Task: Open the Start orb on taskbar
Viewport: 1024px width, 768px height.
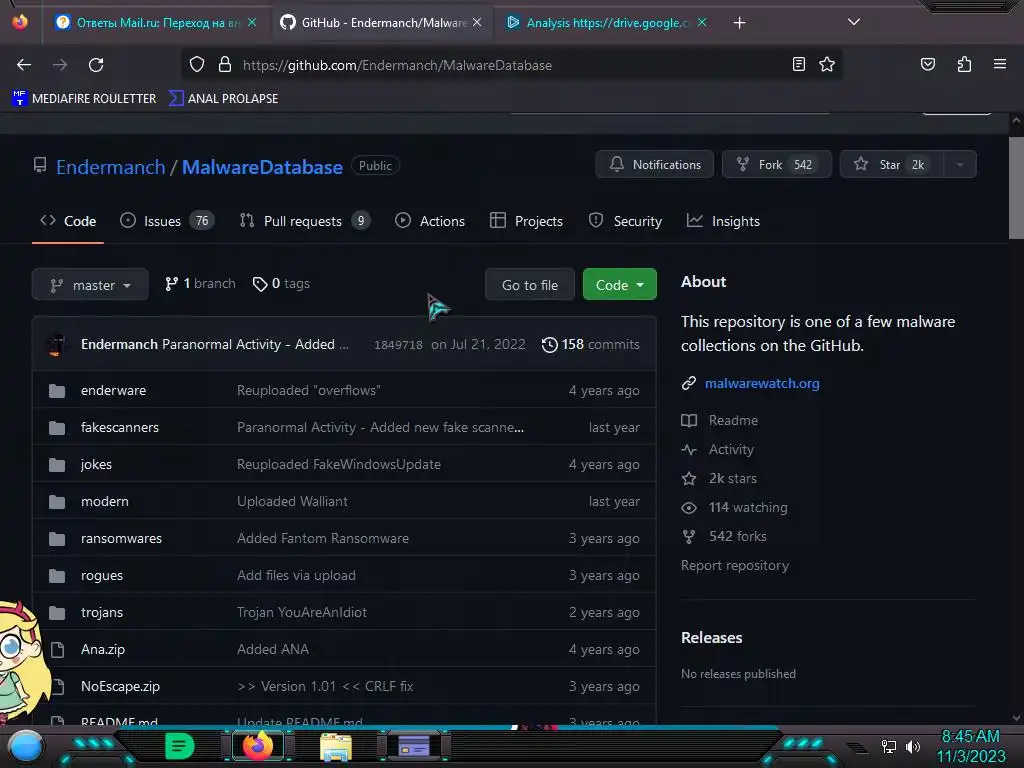Action: 25,746
